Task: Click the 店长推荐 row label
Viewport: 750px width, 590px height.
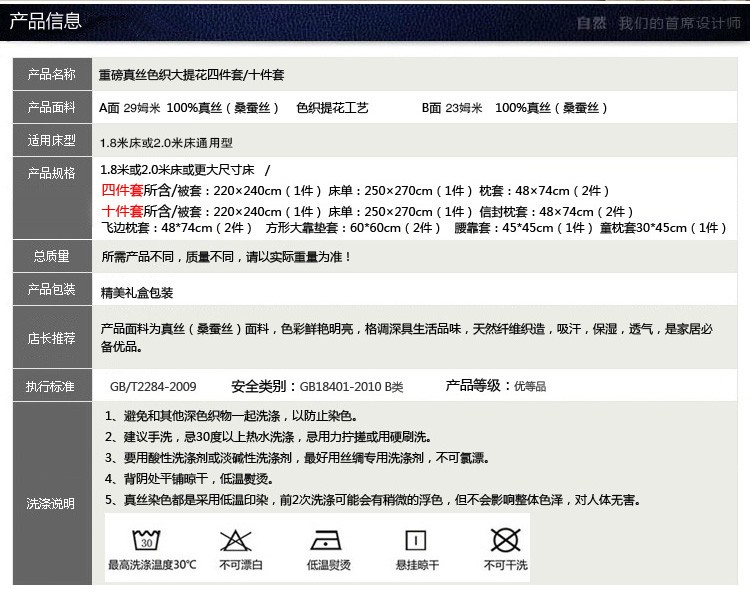Action: tap(51, 338)
